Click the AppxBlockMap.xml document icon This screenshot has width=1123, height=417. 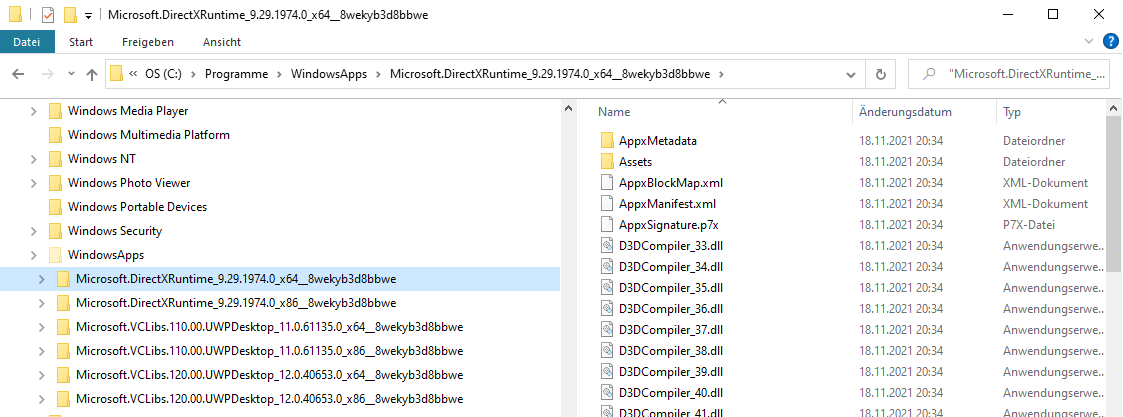pyautogui.click(x=607, y=183)
